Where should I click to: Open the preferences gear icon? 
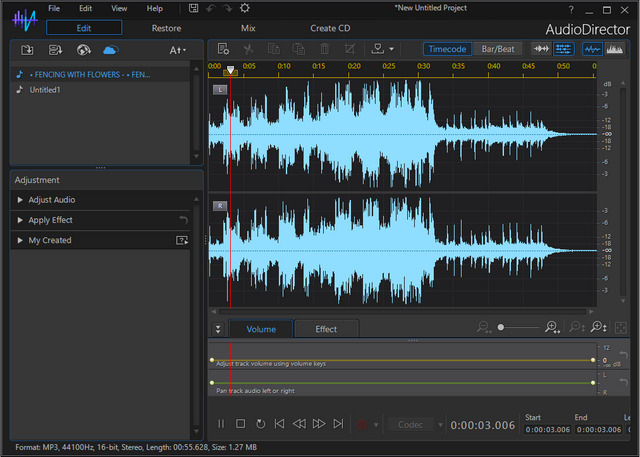[x=245, y=8]
